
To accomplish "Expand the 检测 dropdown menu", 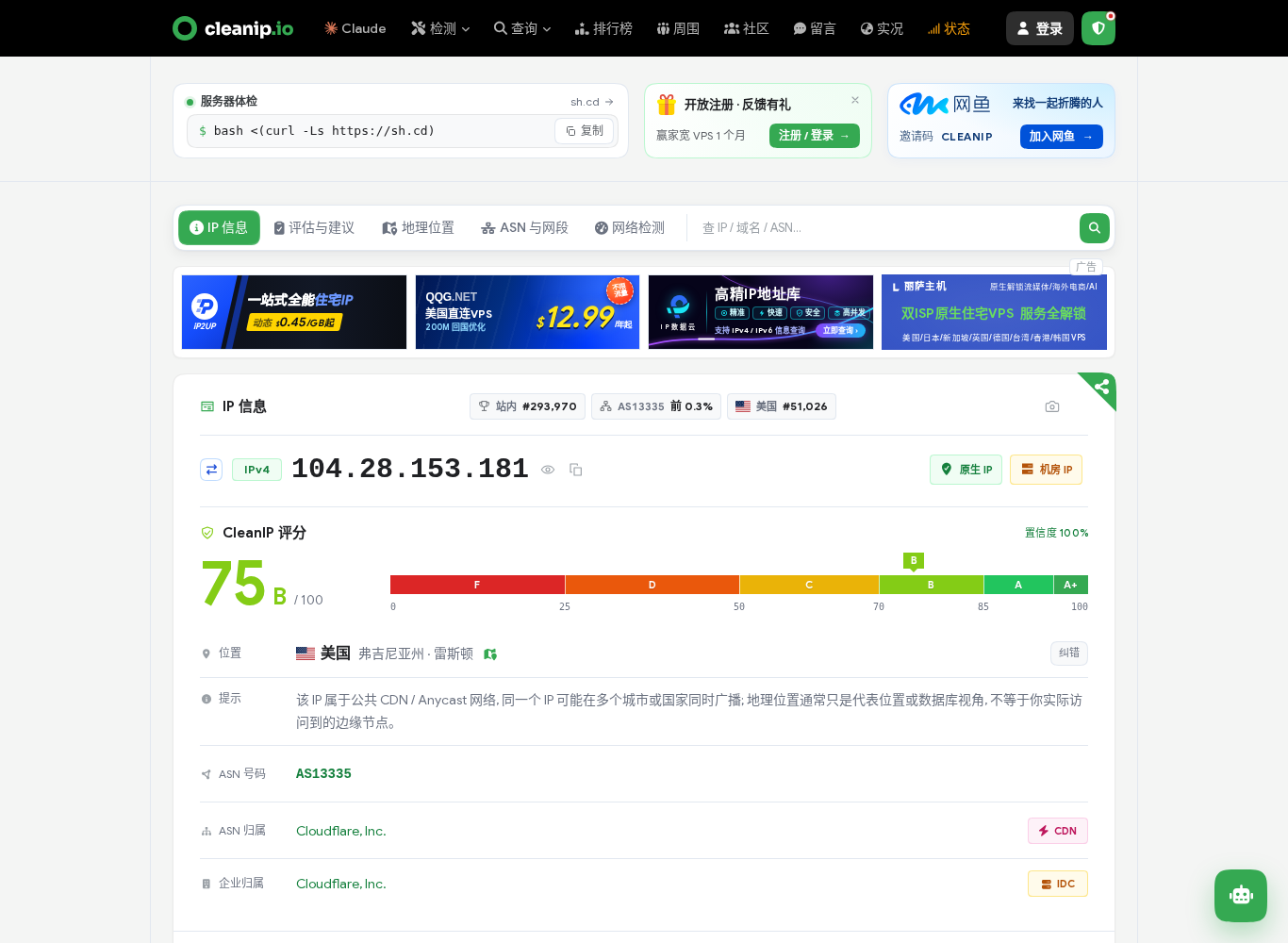I will tap(440, 28).
